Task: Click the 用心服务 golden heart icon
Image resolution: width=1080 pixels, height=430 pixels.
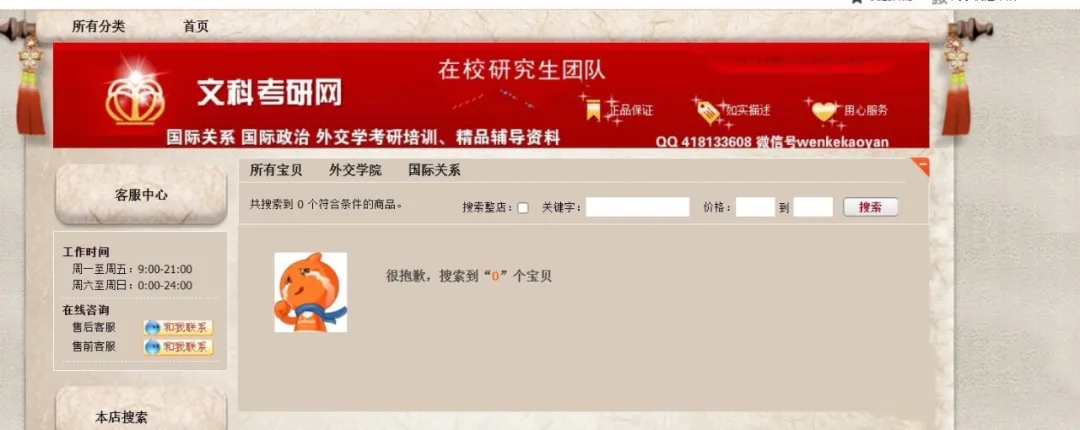Action: [824, 111]
